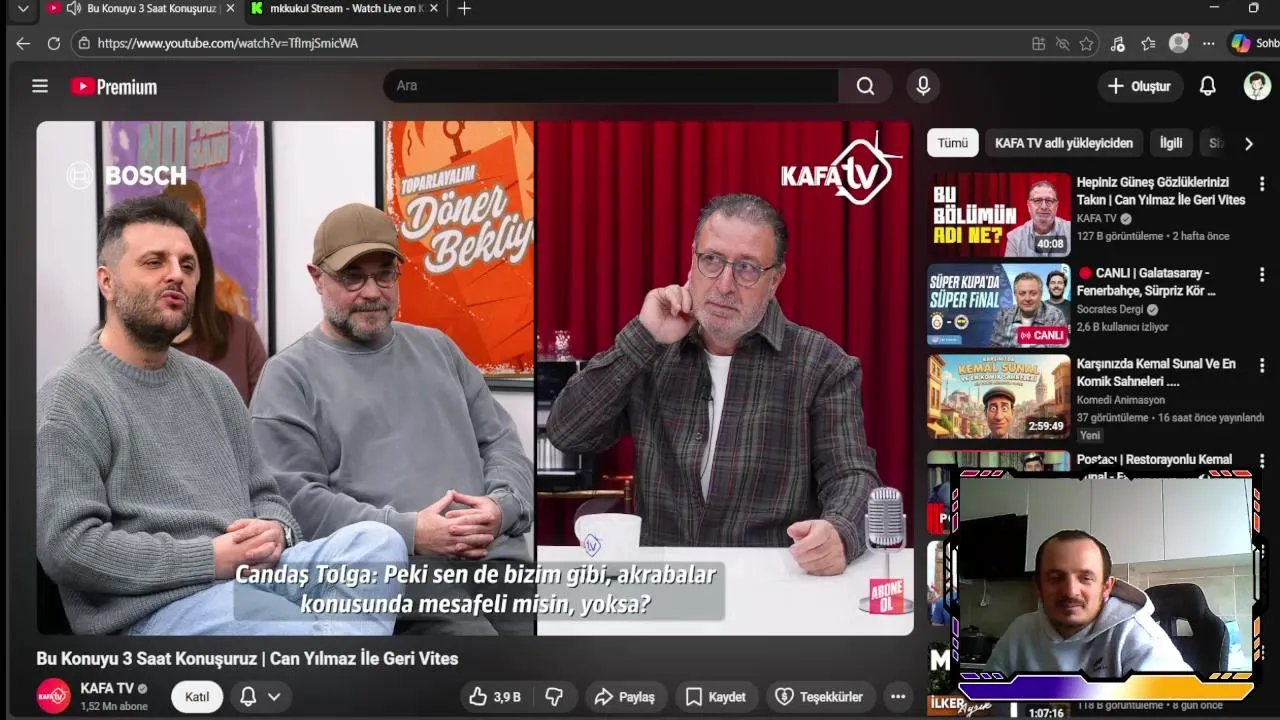Open Kemal Sunal 2:59:49 thumbnail

click(998, 396)
